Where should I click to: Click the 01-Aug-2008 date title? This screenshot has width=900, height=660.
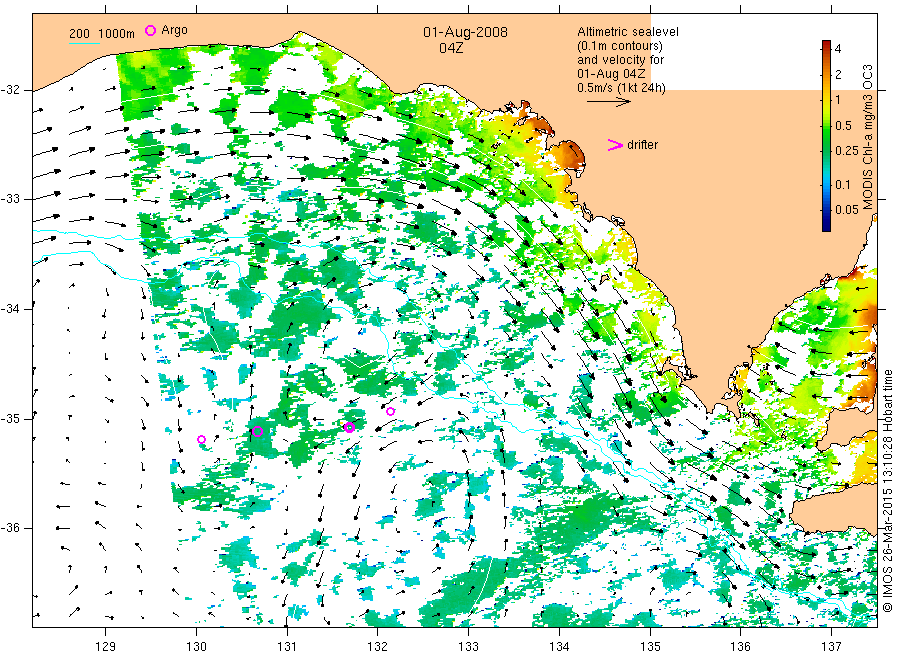click(465, 32)
